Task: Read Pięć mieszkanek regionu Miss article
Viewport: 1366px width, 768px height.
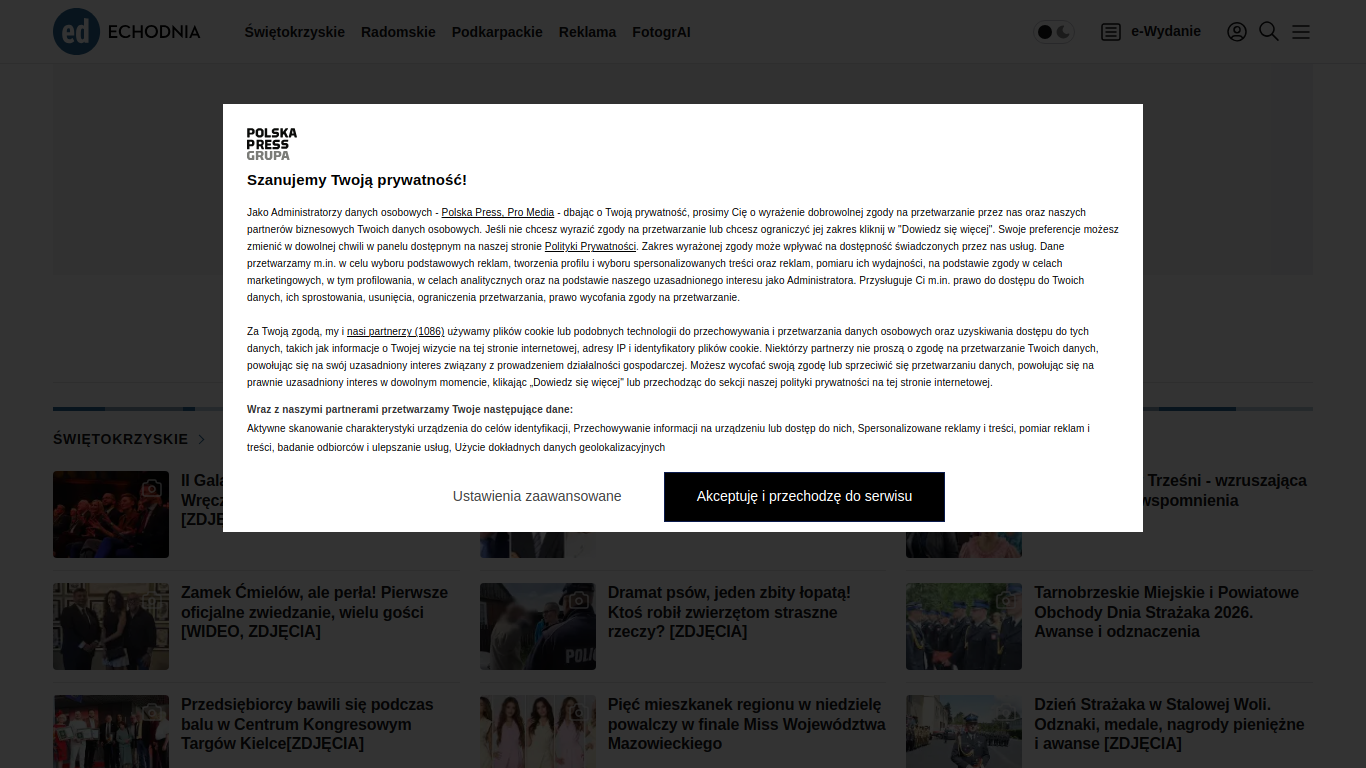Action: (747, 724)
